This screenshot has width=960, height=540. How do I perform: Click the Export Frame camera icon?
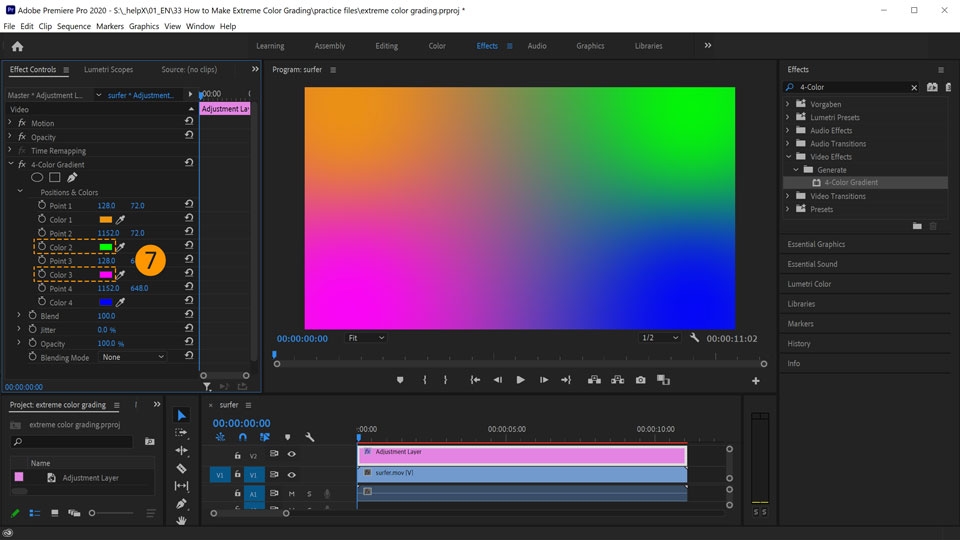tap(640, 380)
